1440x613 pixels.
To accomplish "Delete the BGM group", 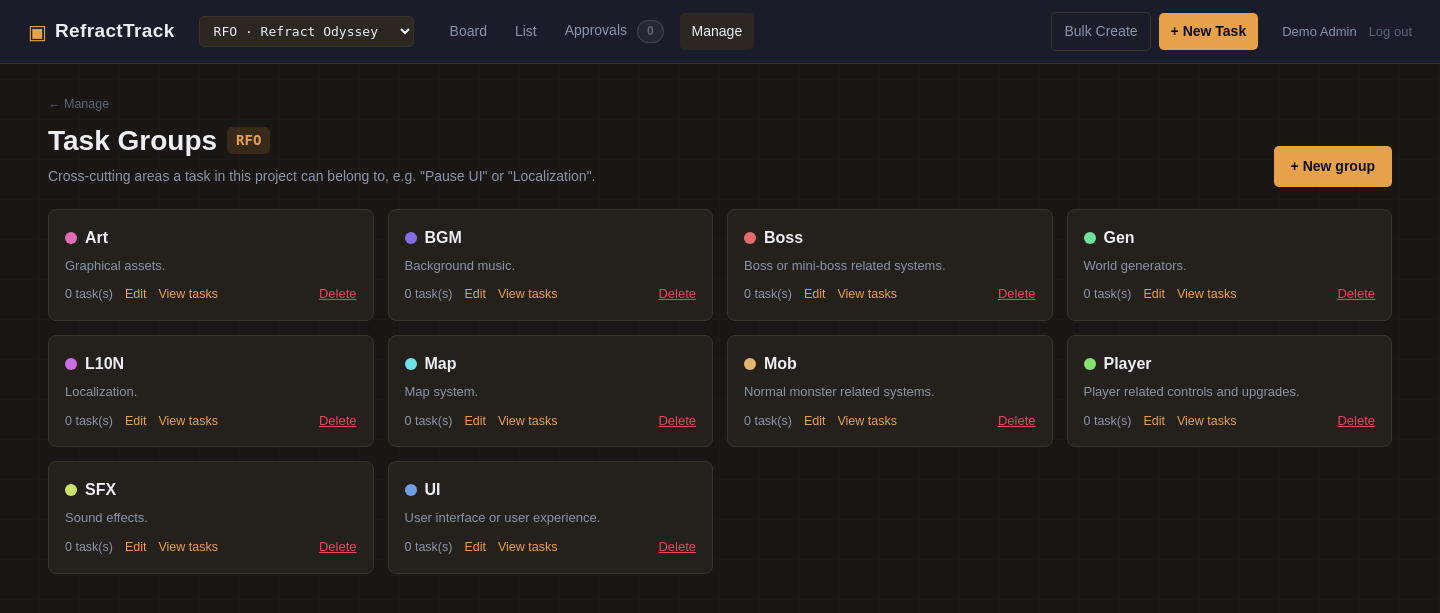I will click(x=677, y=294).
